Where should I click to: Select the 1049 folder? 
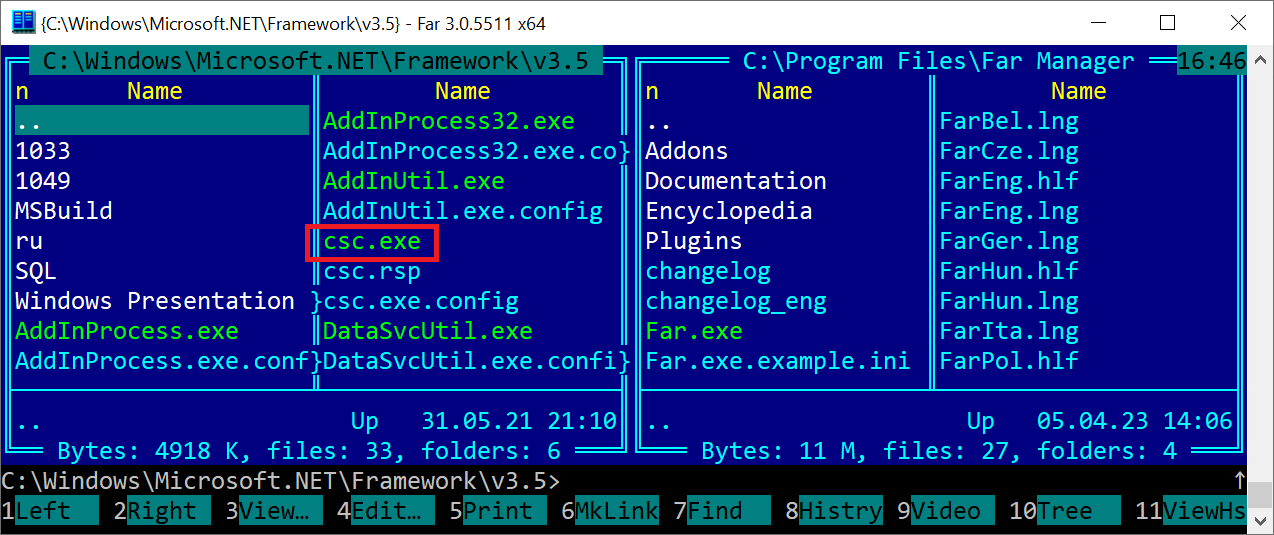click(x=43, y=181)
